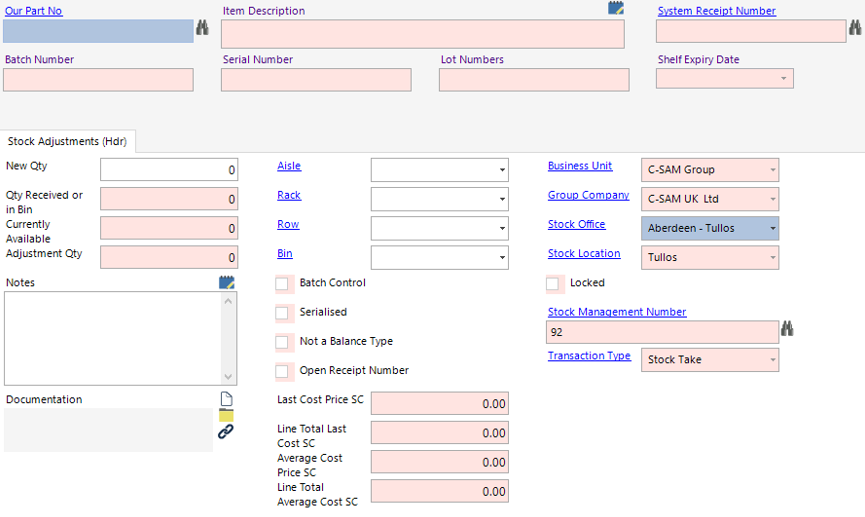This screenshot has width=865, height=517.
Task: Click binoculars icon beside Stock Management Number
Action: pos(788,329)
